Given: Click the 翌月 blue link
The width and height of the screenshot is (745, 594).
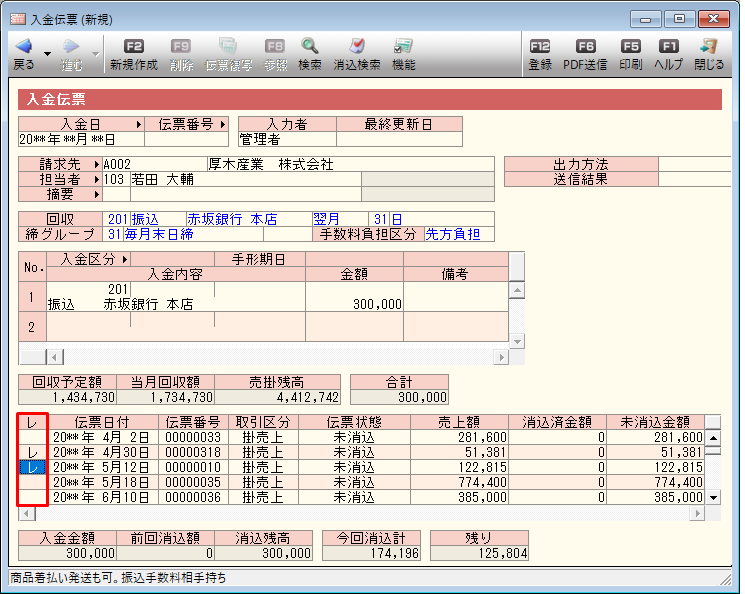Looking at the screenshot, I should coord(326,219).
